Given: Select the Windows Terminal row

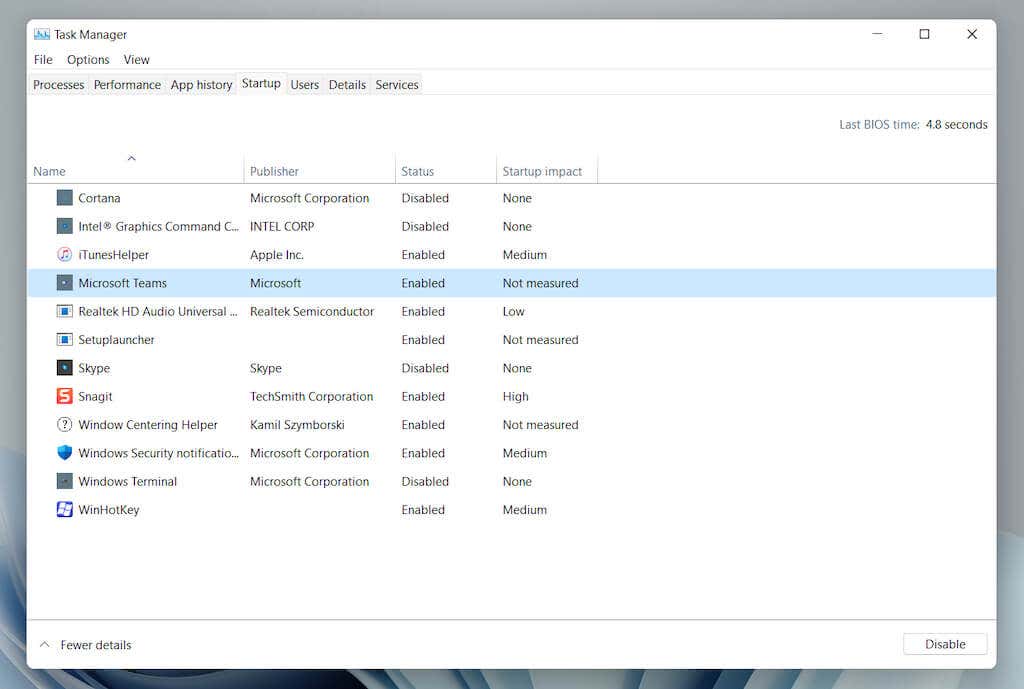Looking at the screenshot, I should [127, 482].
